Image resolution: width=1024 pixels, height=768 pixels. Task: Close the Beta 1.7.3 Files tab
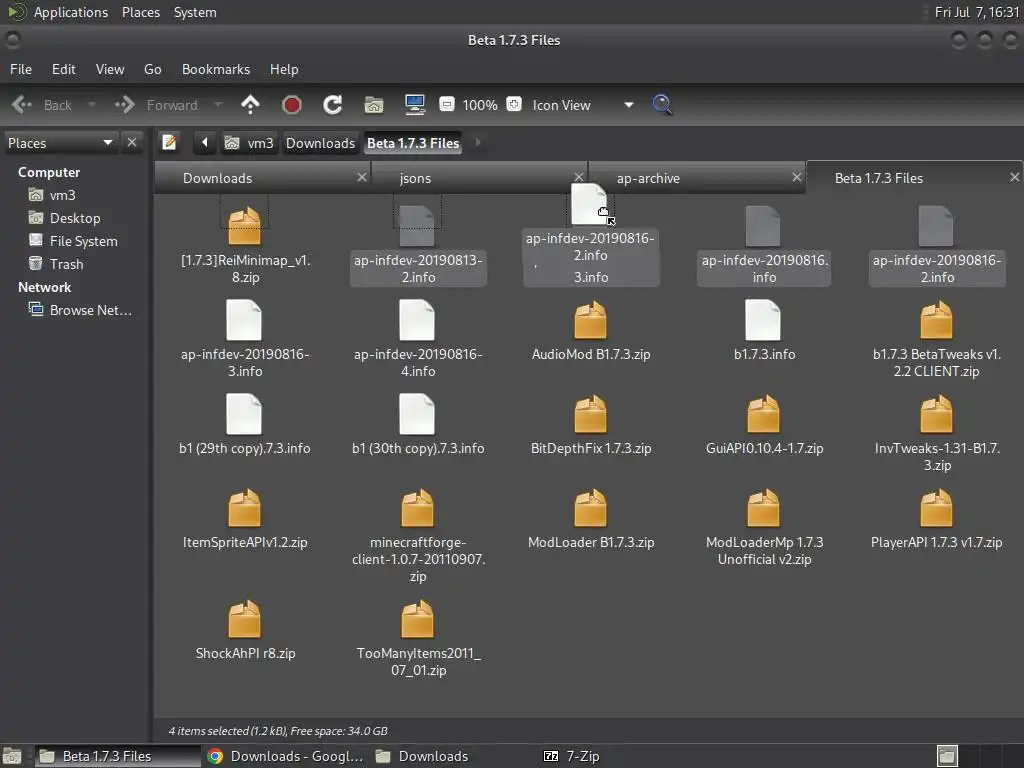[x=1014, y=177]
